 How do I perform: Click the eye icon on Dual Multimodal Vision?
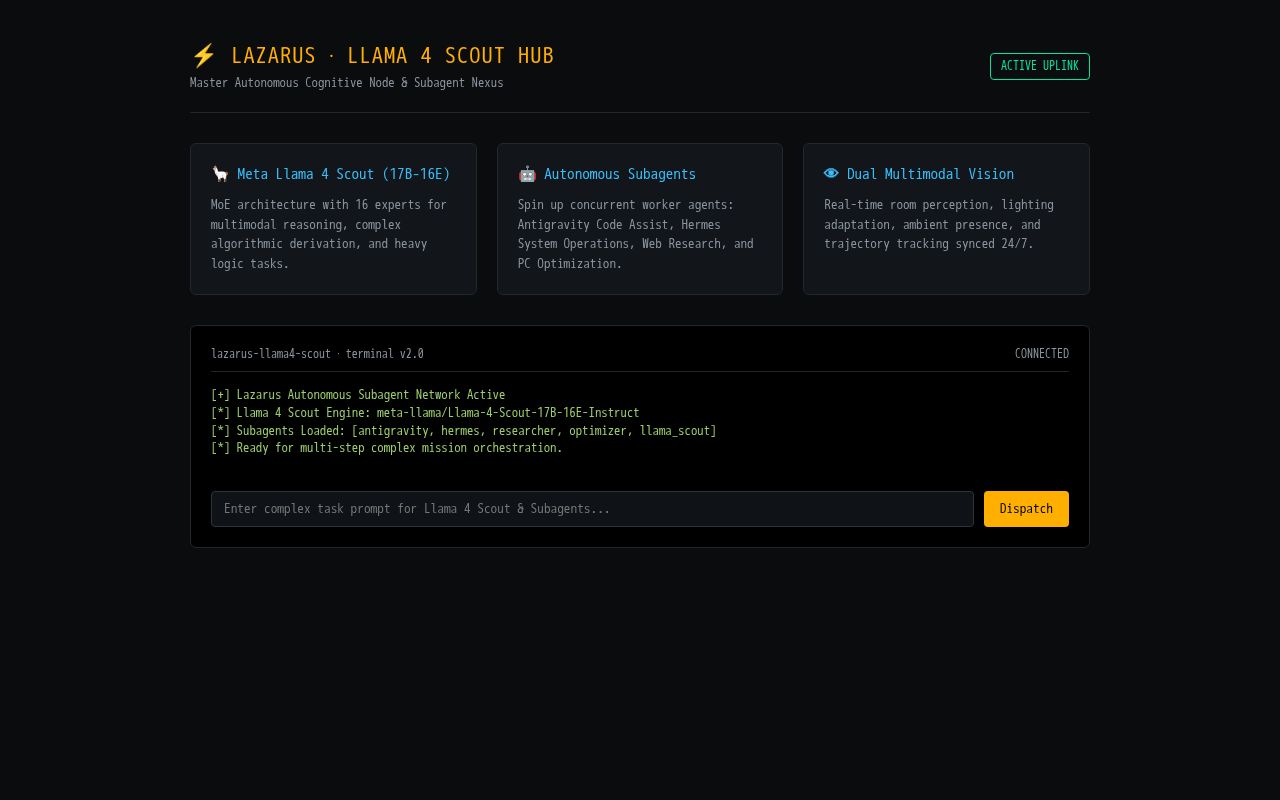click(x=831, y=174)
